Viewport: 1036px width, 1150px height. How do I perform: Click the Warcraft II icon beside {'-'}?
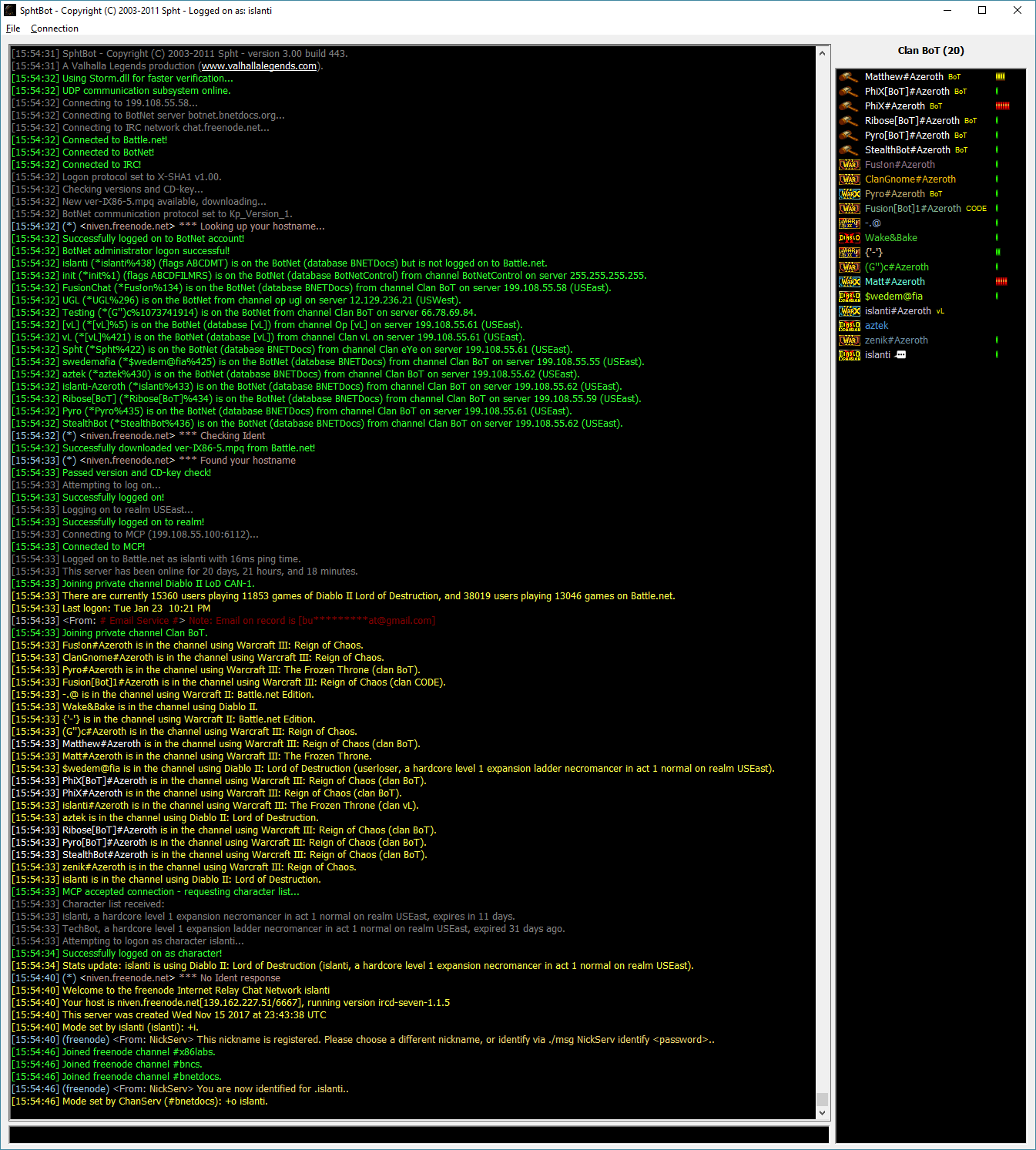point(849,253)
